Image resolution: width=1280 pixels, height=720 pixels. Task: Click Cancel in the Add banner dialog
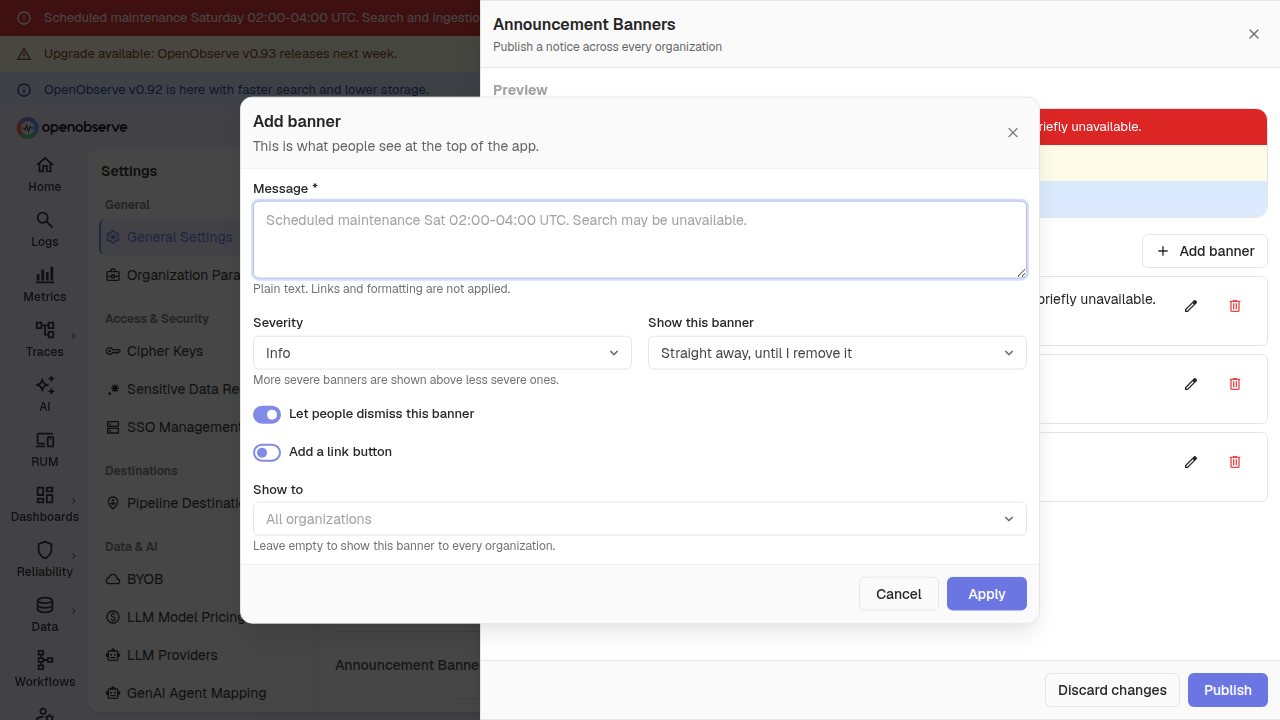(898, 594)
